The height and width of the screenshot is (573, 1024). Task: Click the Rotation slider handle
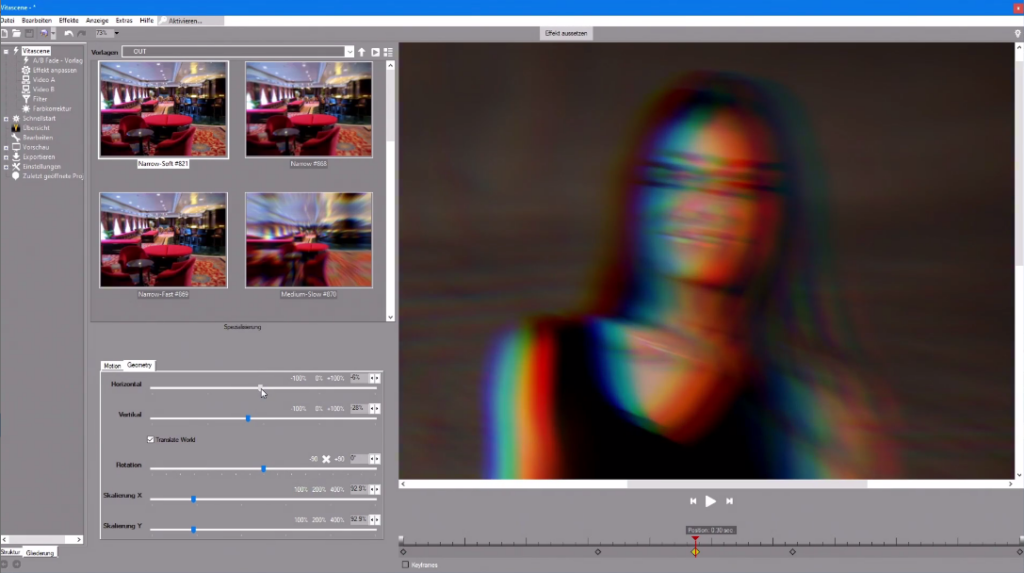coord(264,468)
